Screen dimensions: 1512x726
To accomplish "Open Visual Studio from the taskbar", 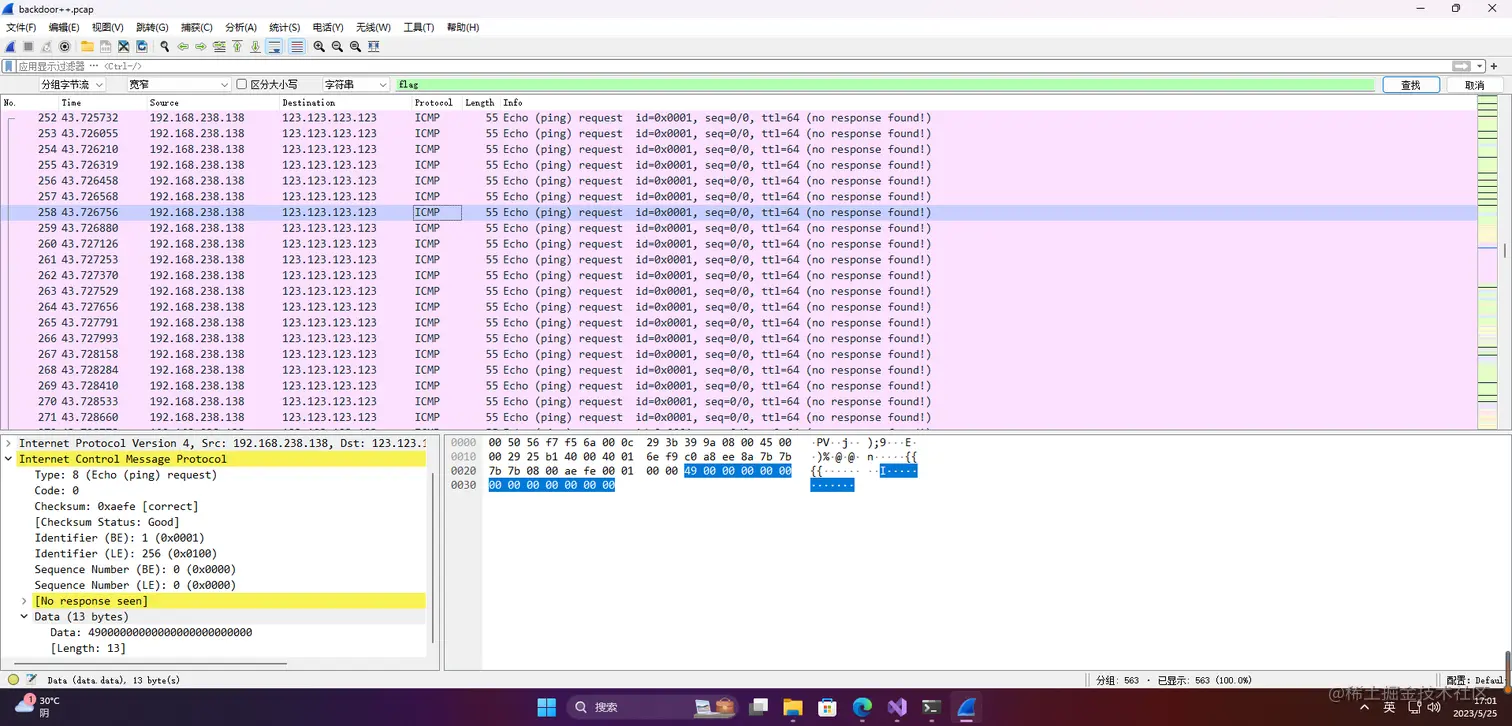I will click(897, 707).
